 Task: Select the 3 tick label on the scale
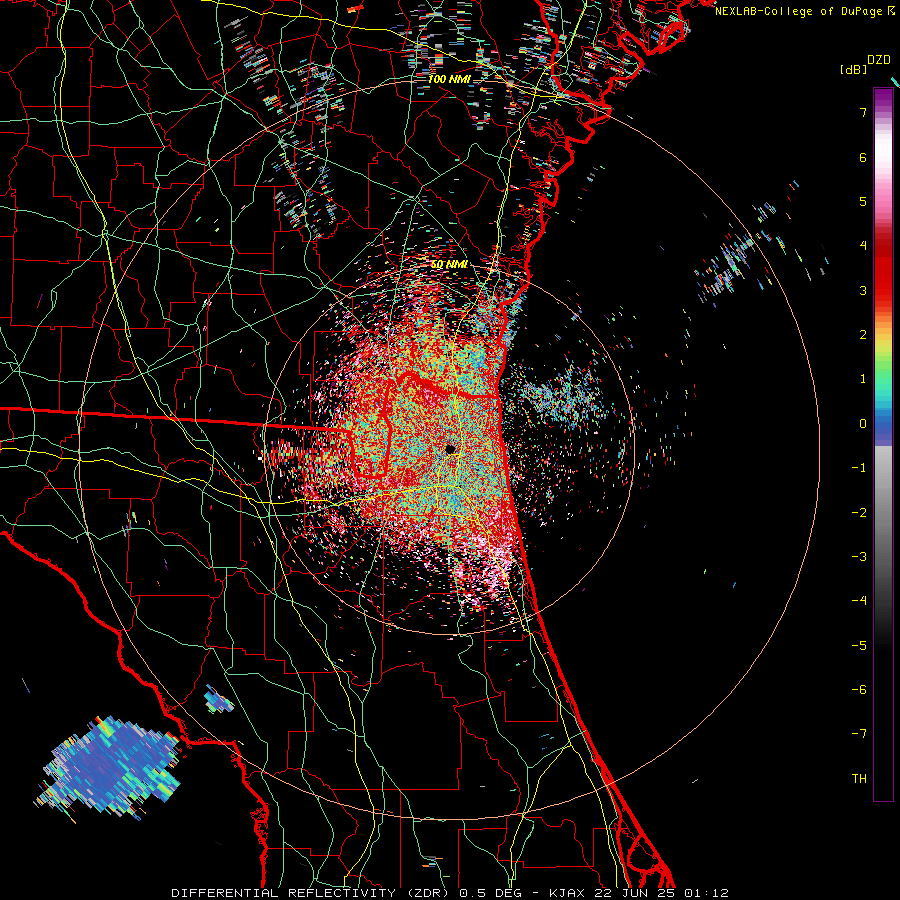[863, 290]
